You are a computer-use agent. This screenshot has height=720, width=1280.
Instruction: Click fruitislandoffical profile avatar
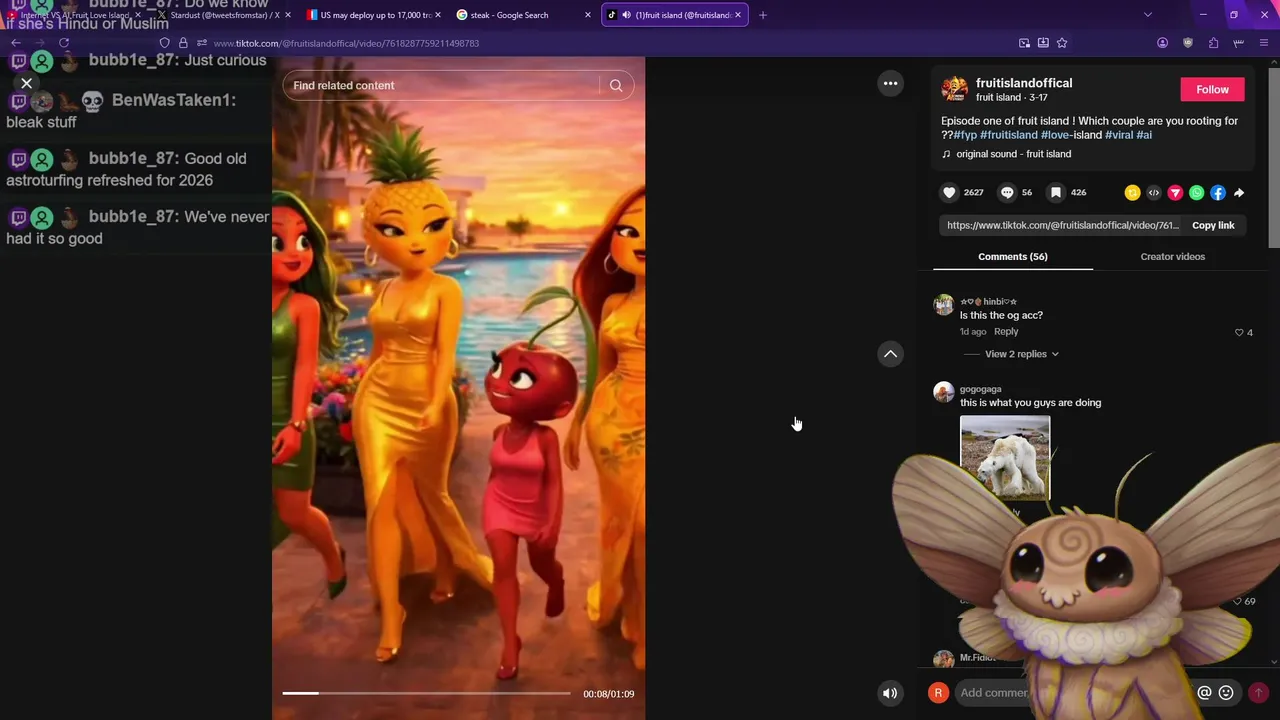coord(954,89)
